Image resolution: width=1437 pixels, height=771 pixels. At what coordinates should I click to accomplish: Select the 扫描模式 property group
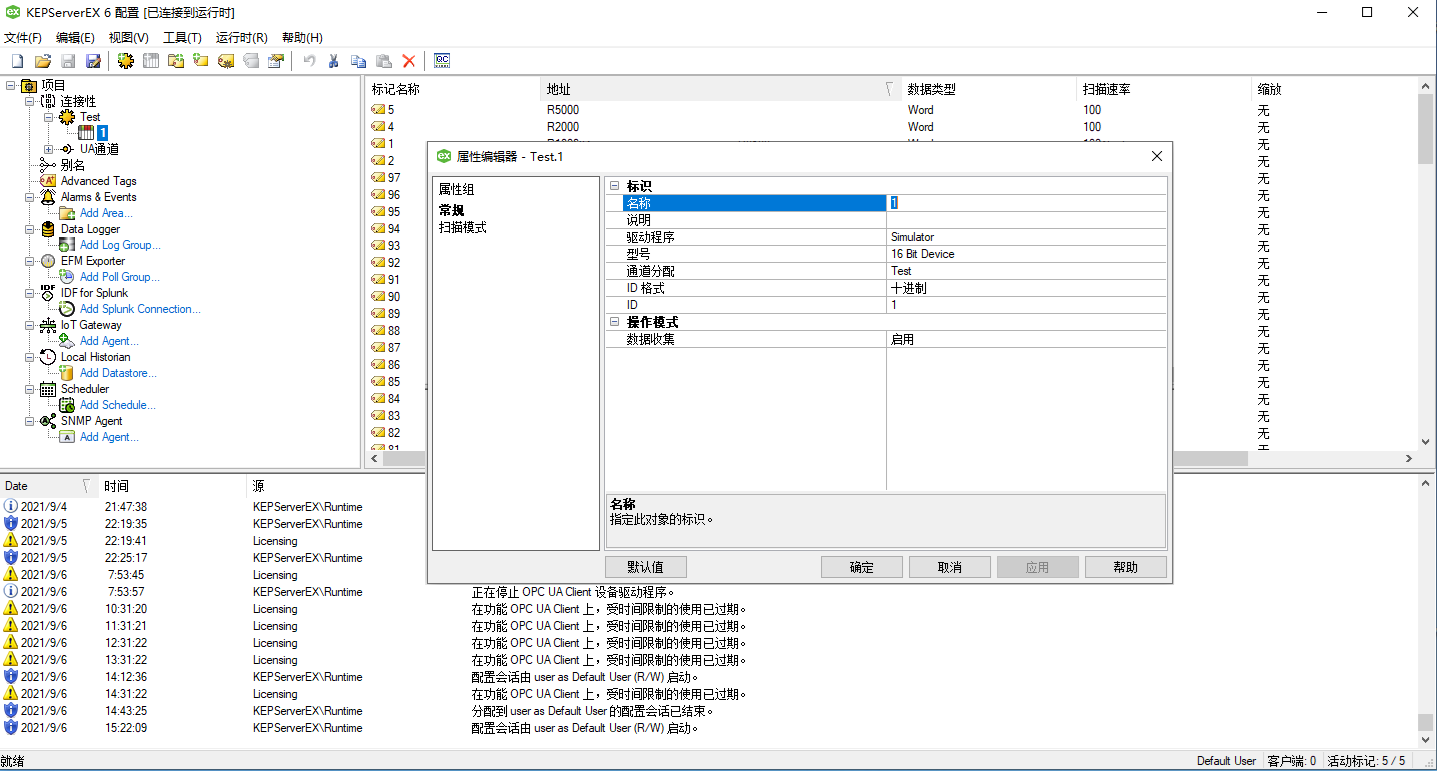coord(463,228)
